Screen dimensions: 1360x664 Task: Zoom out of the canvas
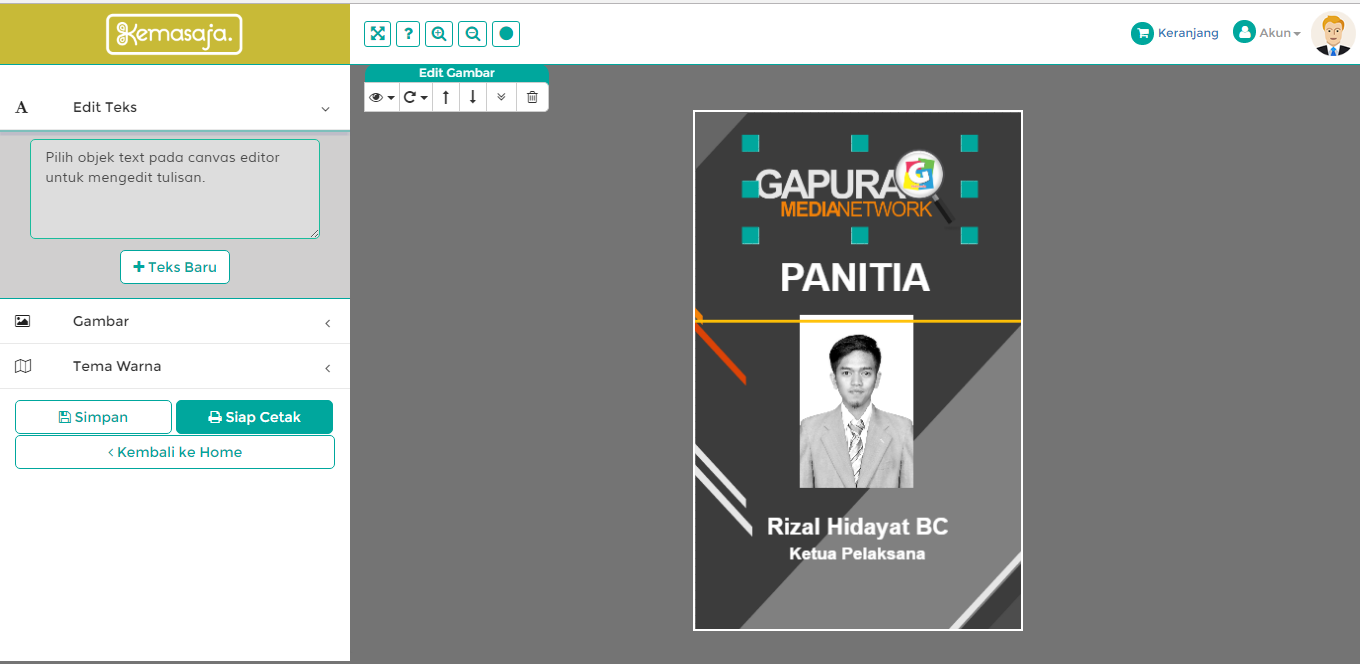click(x=472, y=34)
